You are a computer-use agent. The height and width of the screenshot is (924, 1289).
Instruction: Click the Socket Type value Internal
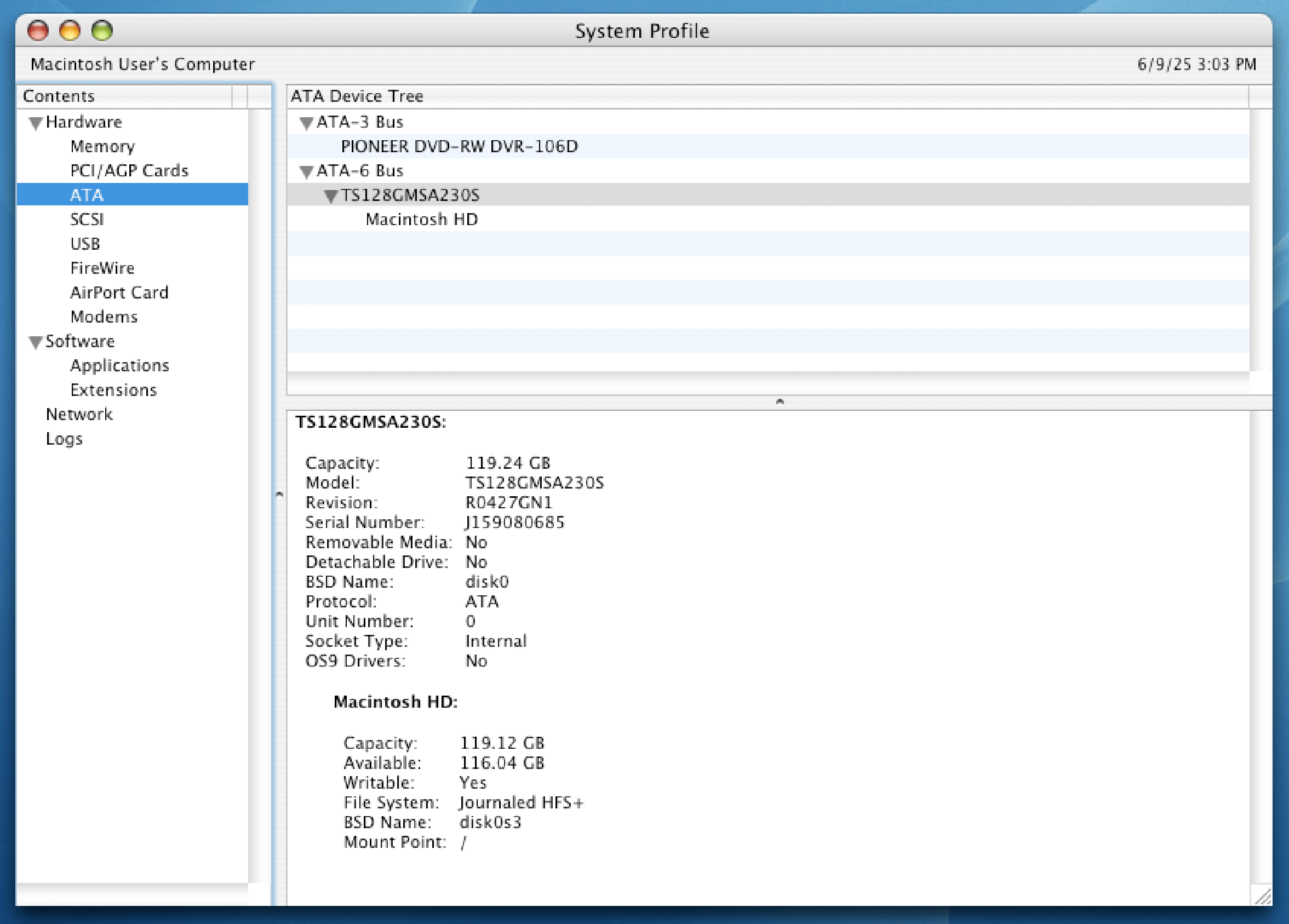[496, 641]
